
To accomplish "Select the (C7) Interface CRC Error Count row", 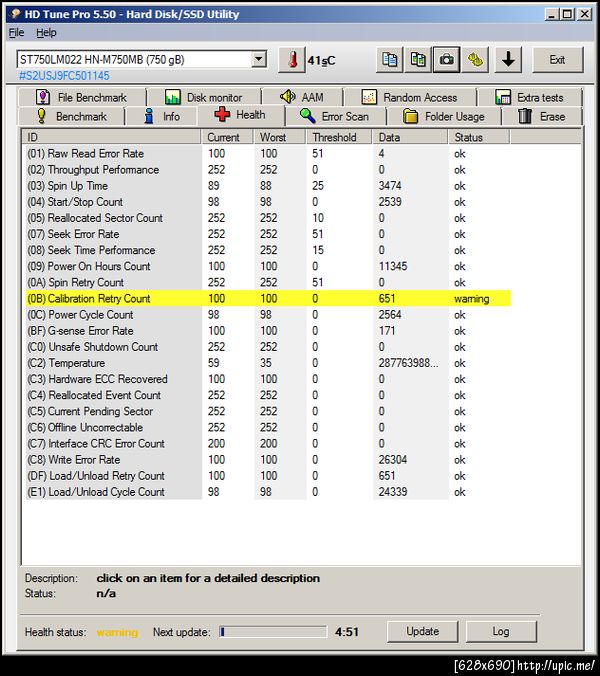I will (x=268, y=444).
